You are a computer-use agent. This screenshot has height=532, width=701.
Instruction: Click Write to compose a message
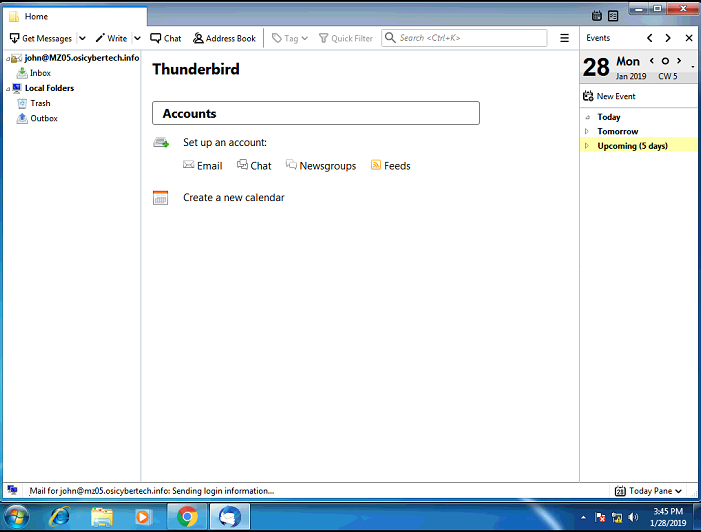click(111, 38)
